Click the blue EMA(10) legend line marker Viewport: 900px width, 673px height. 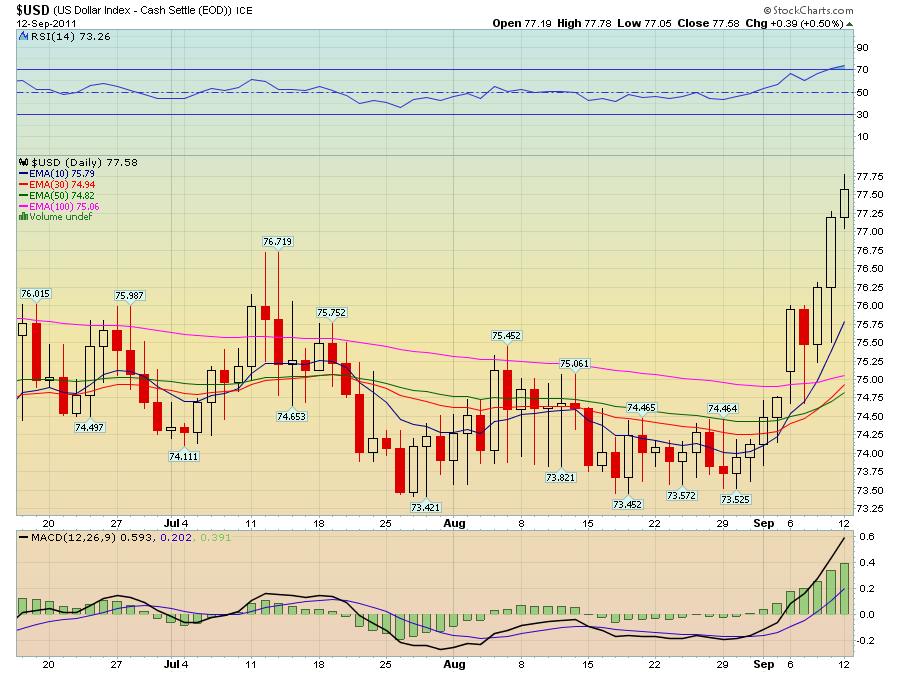click(24, 173)
